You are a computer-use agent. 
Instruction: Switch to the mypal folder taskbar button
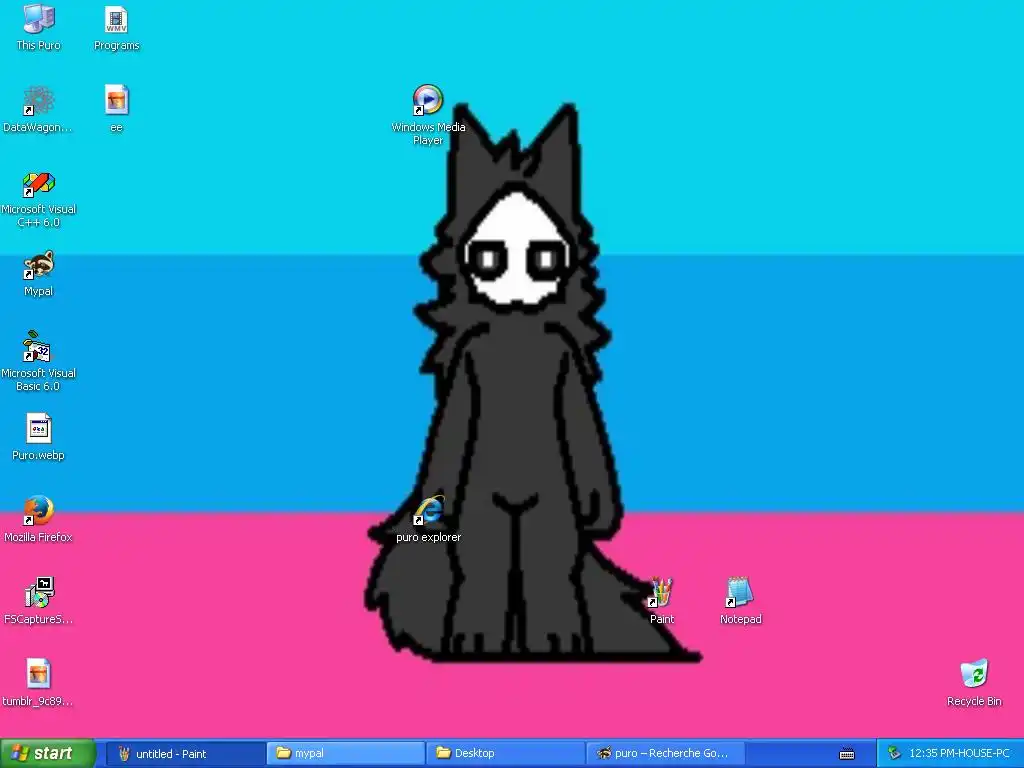coord(345,754)
